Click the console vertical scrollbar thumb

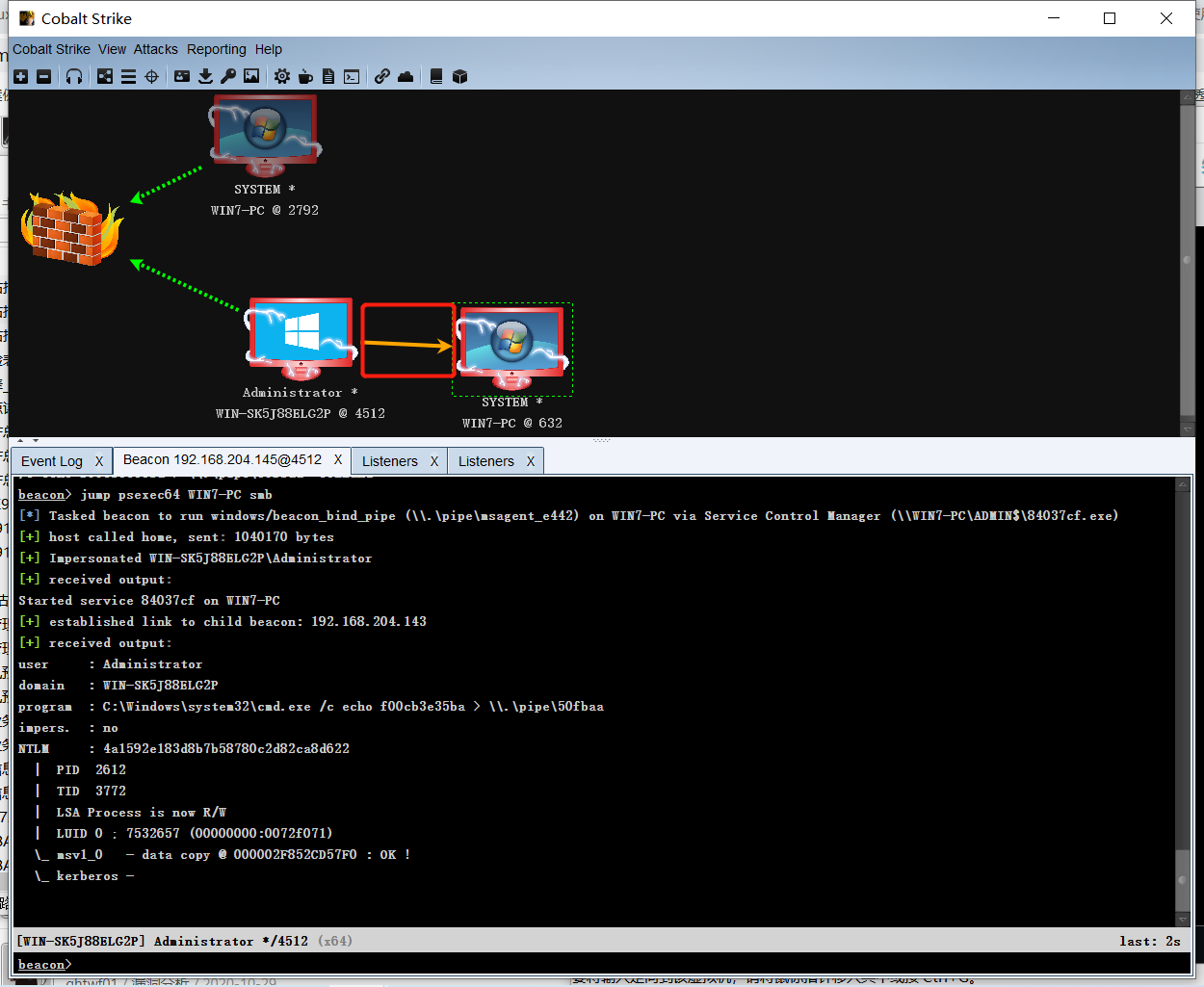(1183, 881)
